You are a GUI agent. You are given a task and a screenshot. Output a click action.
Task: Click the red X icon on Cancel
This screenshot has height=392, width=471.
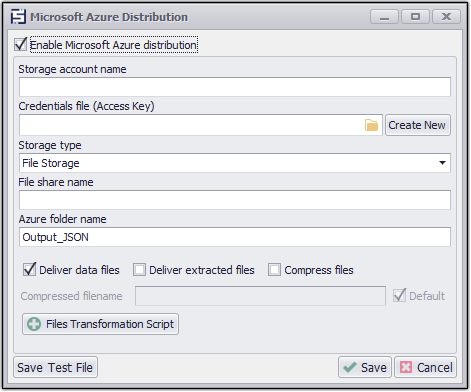coord(406,368)
